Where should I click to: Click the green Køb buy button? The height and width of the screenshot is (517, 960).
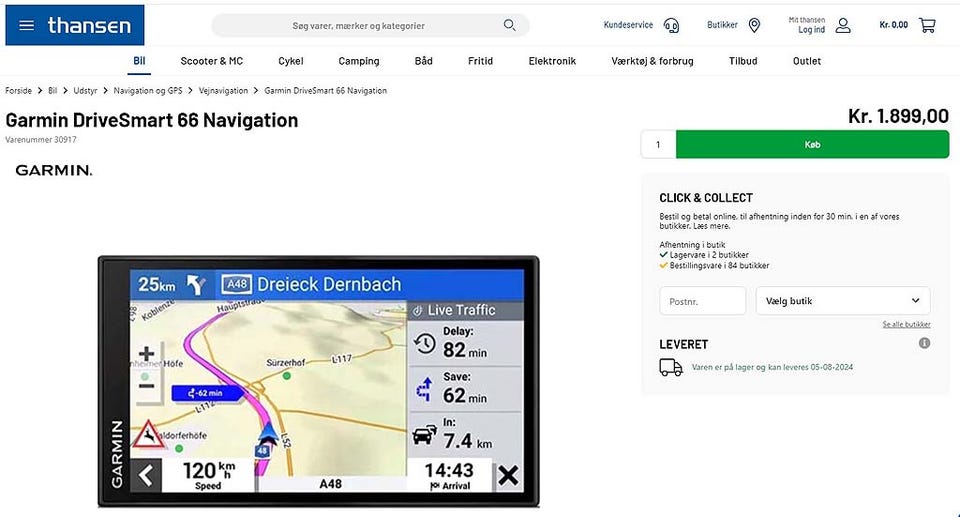812,145
